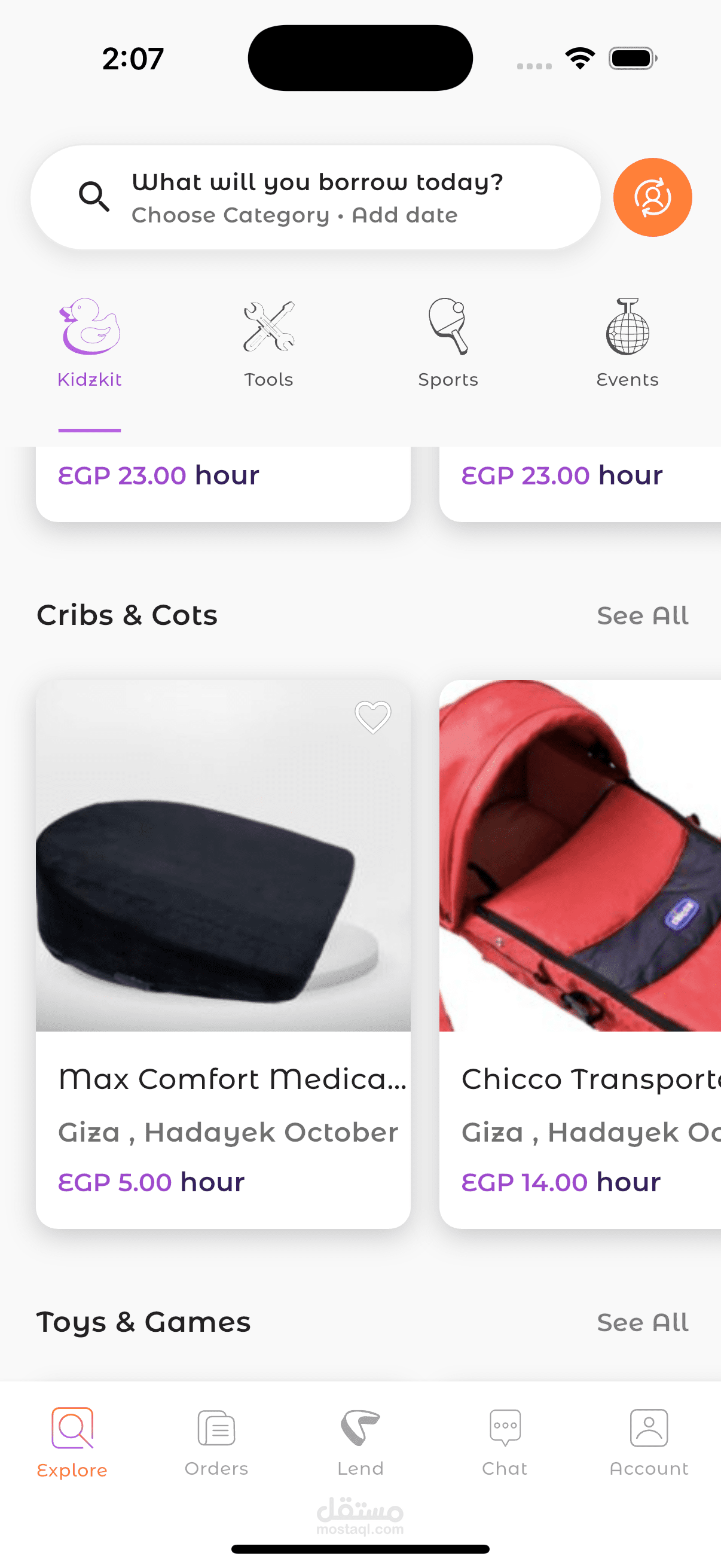Screen dimensions: 721x1568
Task: Open the first EGP 23.00 hour card
Action: point(224,484)
